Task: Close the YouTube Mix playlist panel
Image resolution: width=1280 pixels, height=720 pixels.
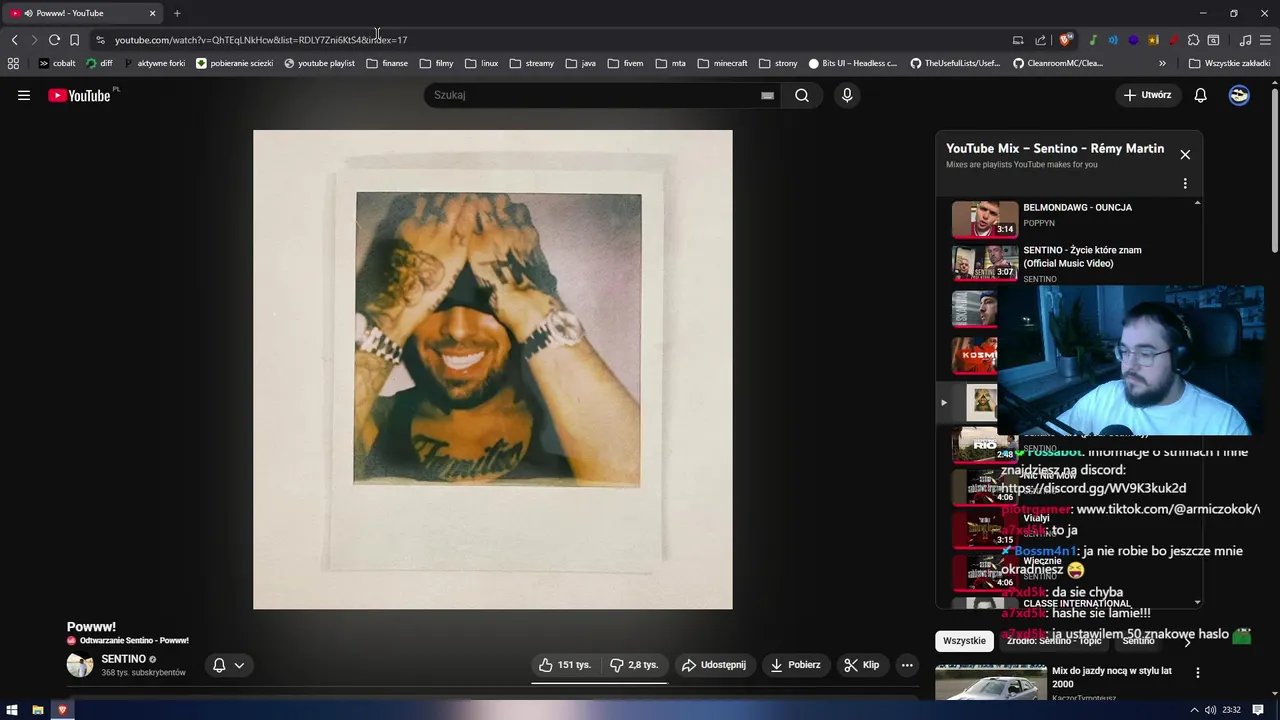Action: click(x=1185, y=154)
